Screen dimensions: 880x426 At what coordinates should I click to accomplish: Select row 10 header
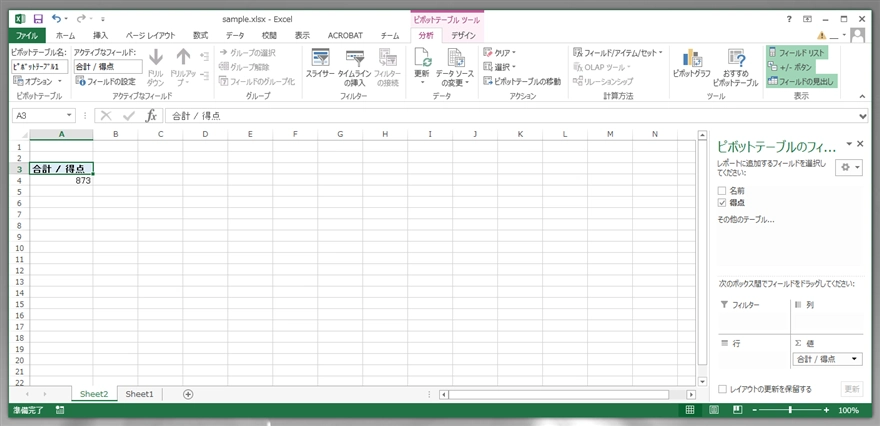(x=19, y=248)
